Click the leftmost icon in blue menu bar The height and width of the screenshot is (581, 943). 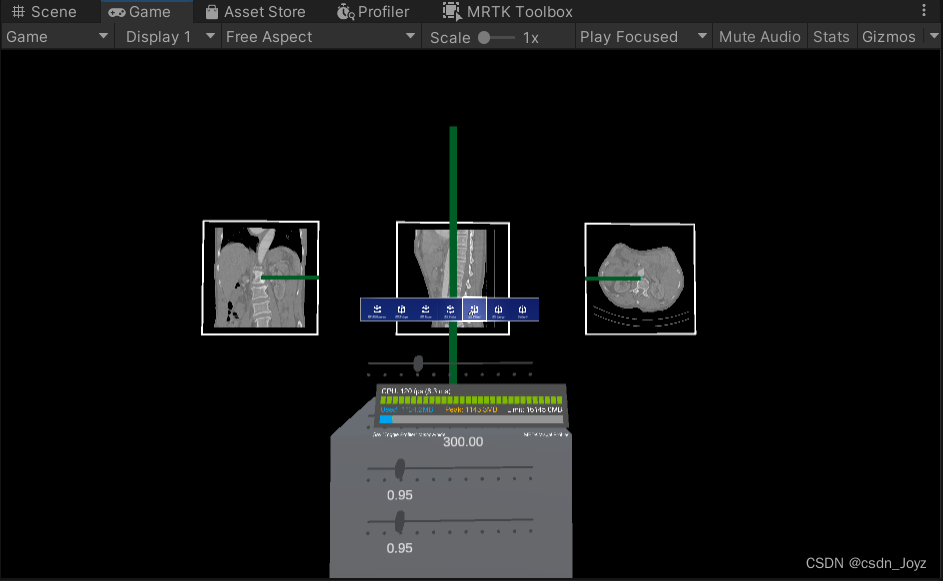(x=377, y=310)
